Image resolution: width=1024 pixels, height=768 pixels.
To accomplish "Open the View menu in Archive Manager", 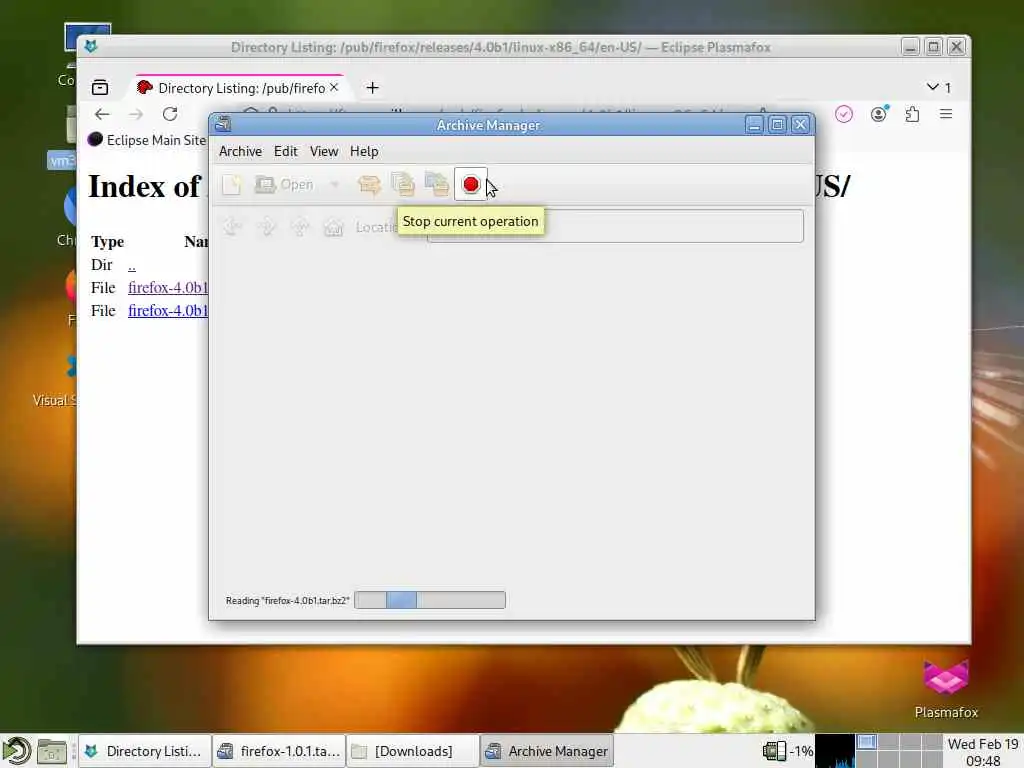I will [x=324, y=151].
